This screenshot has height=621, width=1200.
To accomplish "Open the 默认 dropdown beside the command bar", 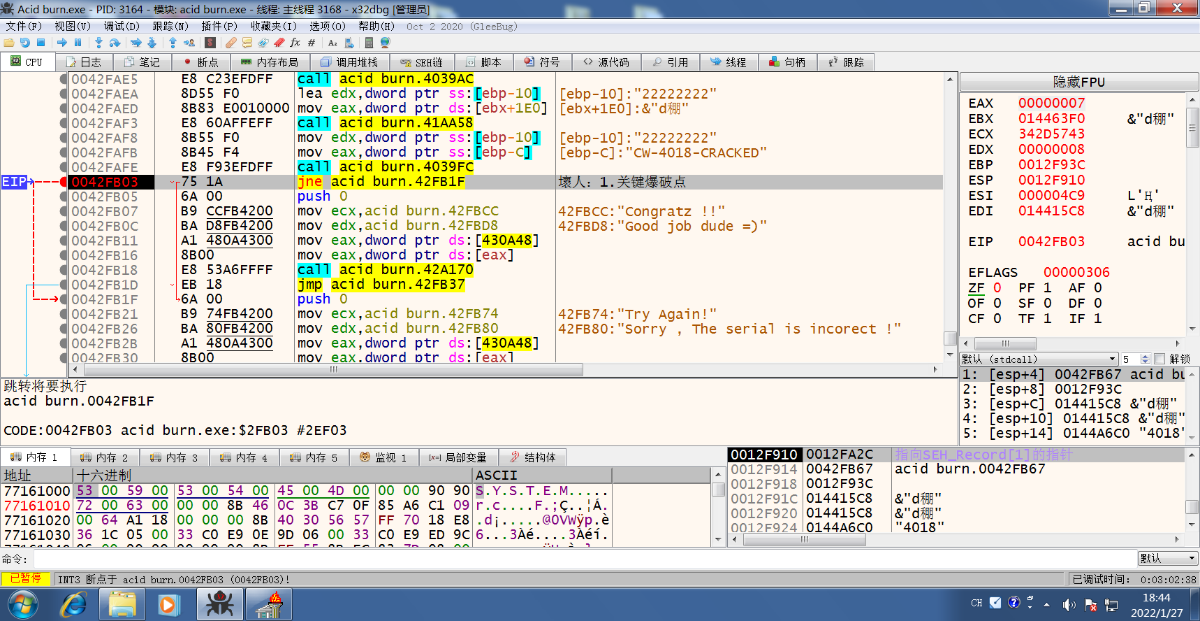I will pyautogui.click(x=1166, y=558).
